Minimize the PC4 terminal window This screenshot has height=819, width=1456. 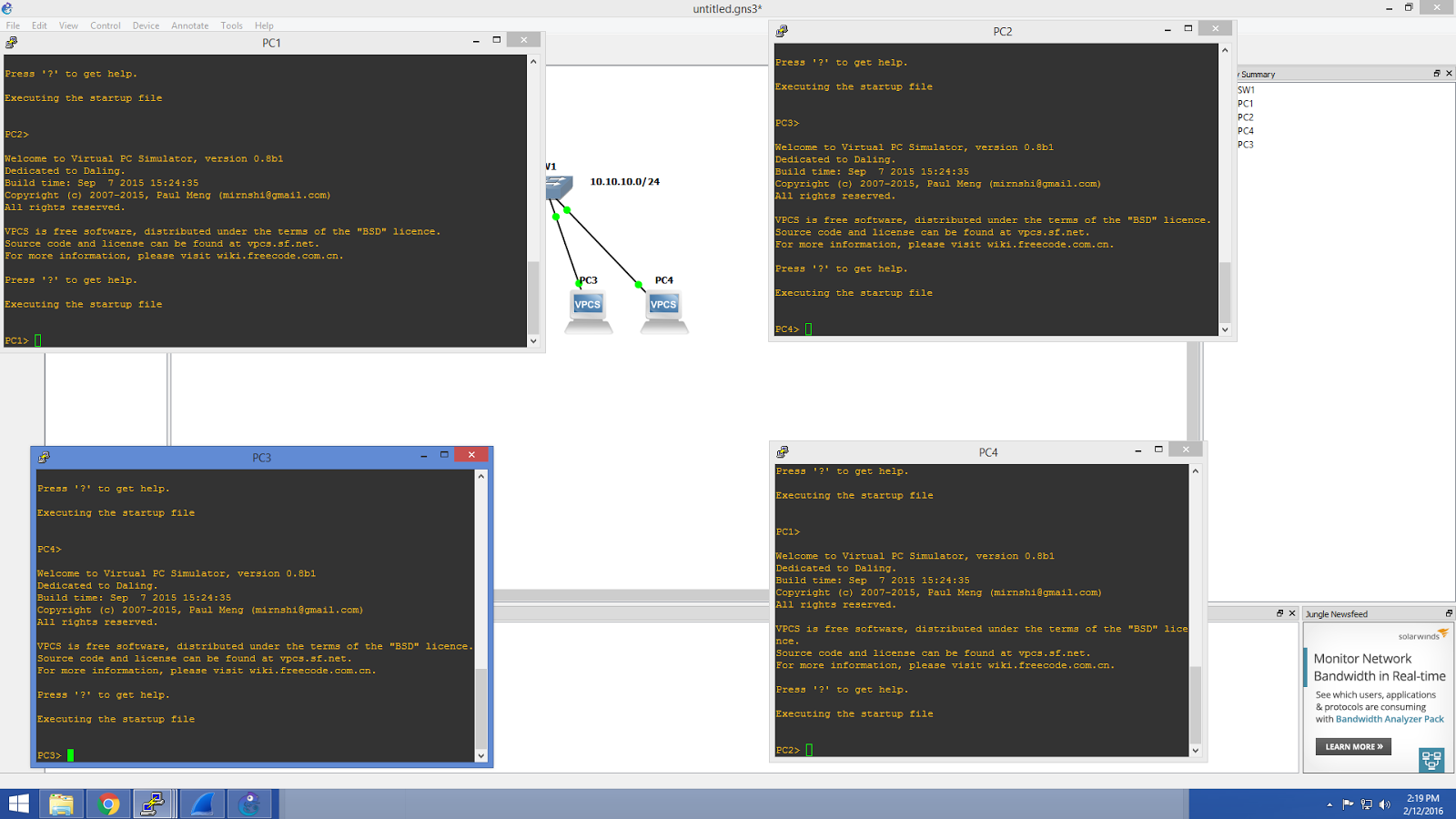(x=1138, y=450)
